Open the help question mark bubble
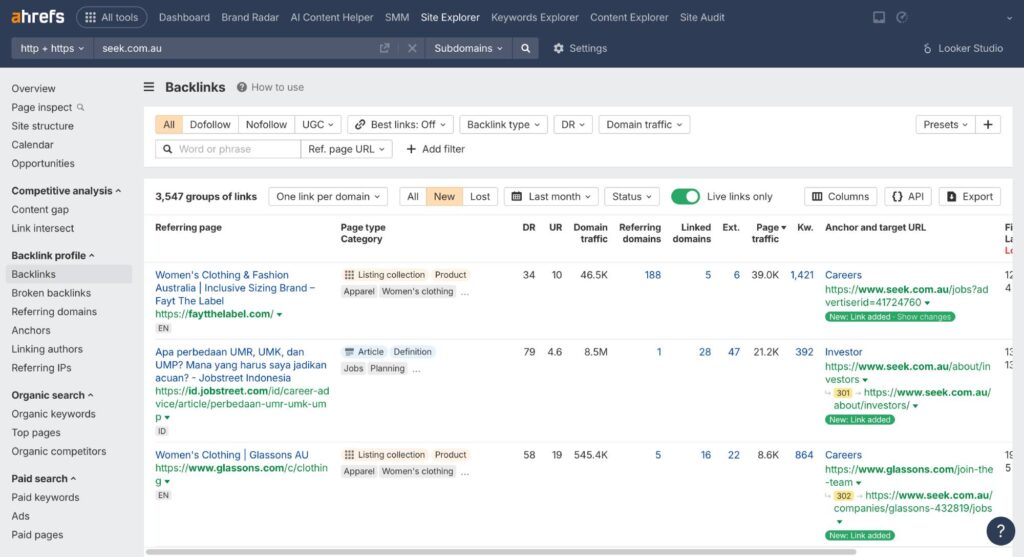The width and height of the screenshot is (1024, 557). tap(1000, 530)
